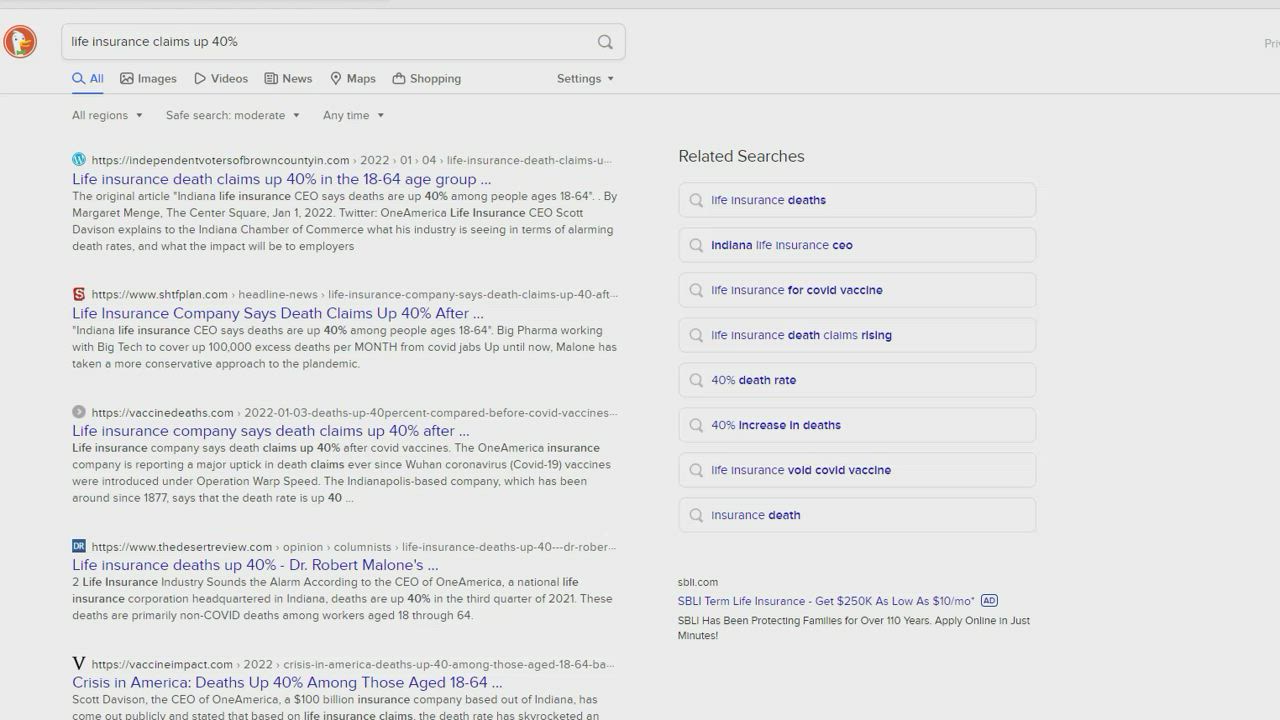Screen dimensions: 1280x720
Task: Open the Maps search tab
Action: [352, 79]
